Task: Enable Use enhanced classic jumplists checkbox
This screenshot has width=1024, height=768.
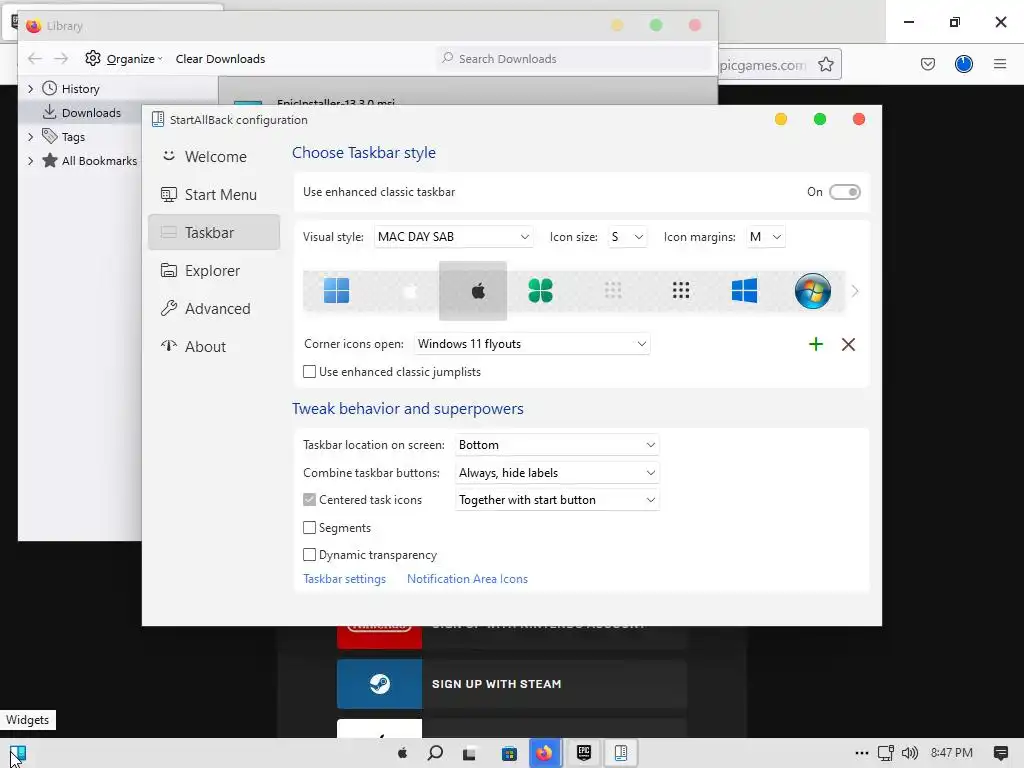Action: (x=310, y=372)
